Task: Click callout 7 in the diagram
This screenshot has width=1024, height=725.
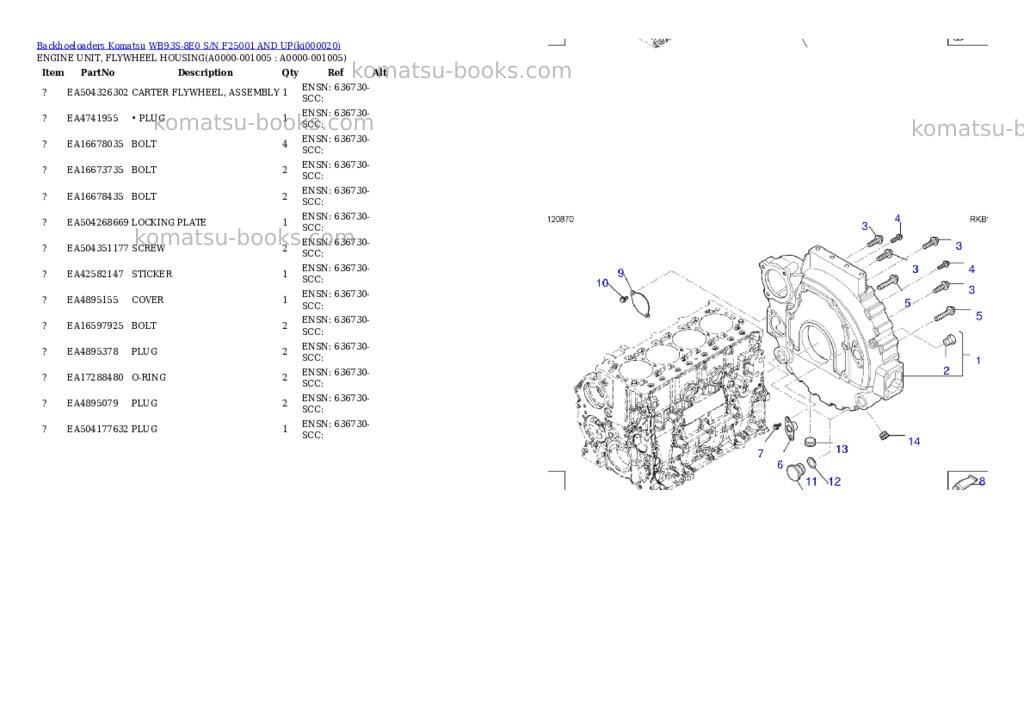Action: tap(760, 453)
